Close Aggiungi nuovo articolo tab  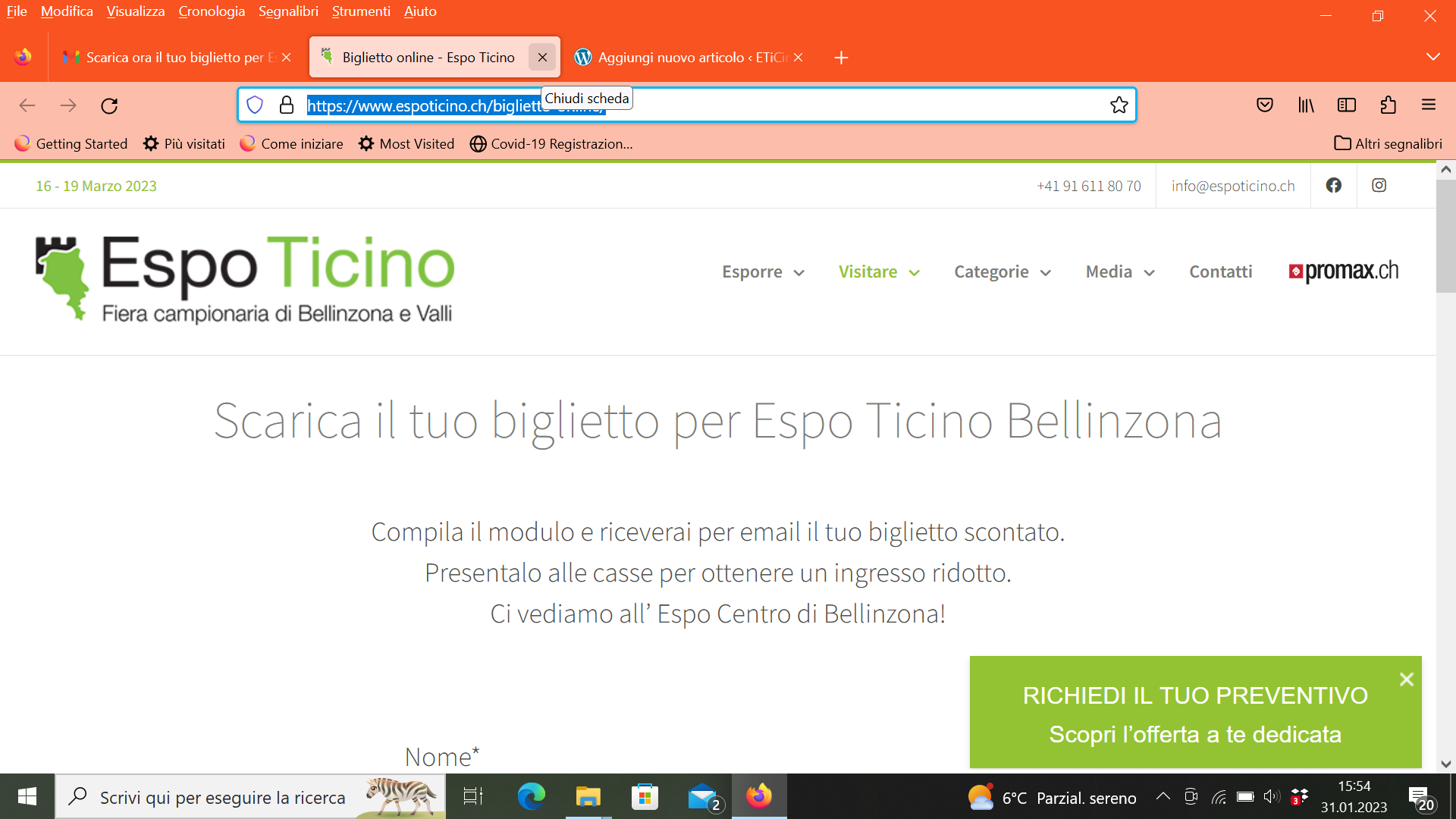[799, 58]
